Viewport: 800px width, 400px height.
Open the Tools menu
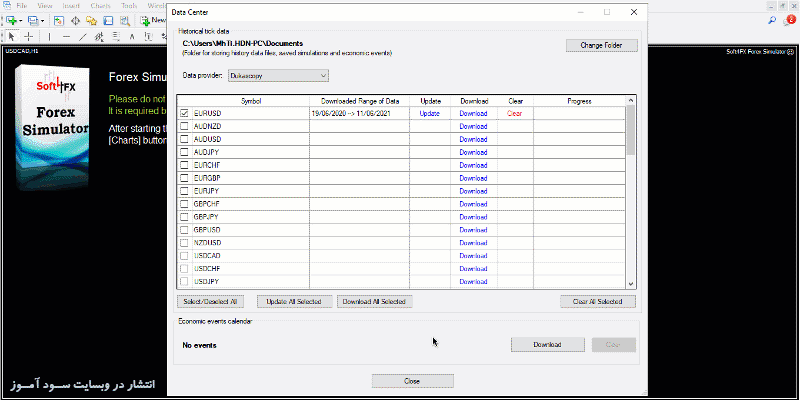click(x=129, y=6)
